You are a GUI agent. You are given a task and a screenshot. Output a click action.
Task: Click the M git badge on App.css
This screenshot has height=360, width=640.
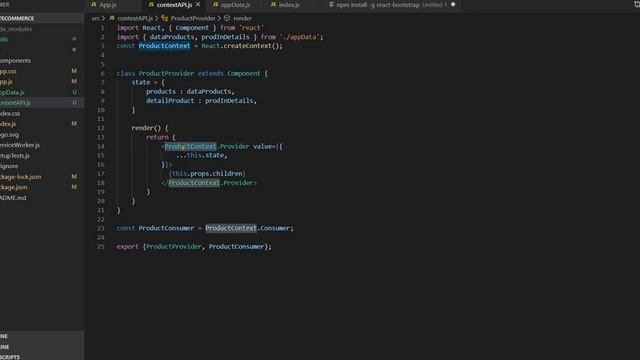(74, 71)
